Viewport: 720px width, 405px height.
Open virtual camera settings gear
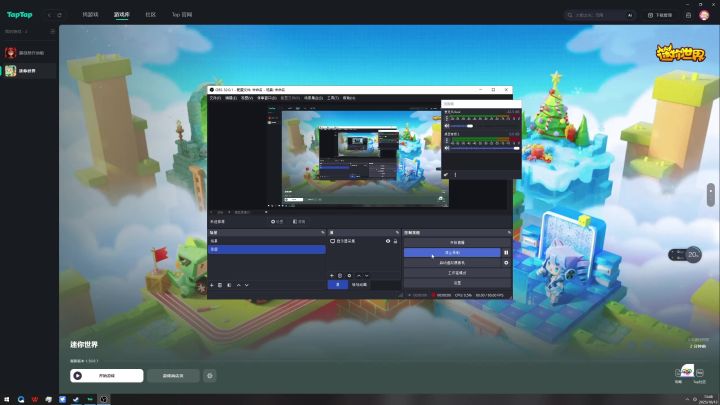pyautogui.click(x=506, y=263)
